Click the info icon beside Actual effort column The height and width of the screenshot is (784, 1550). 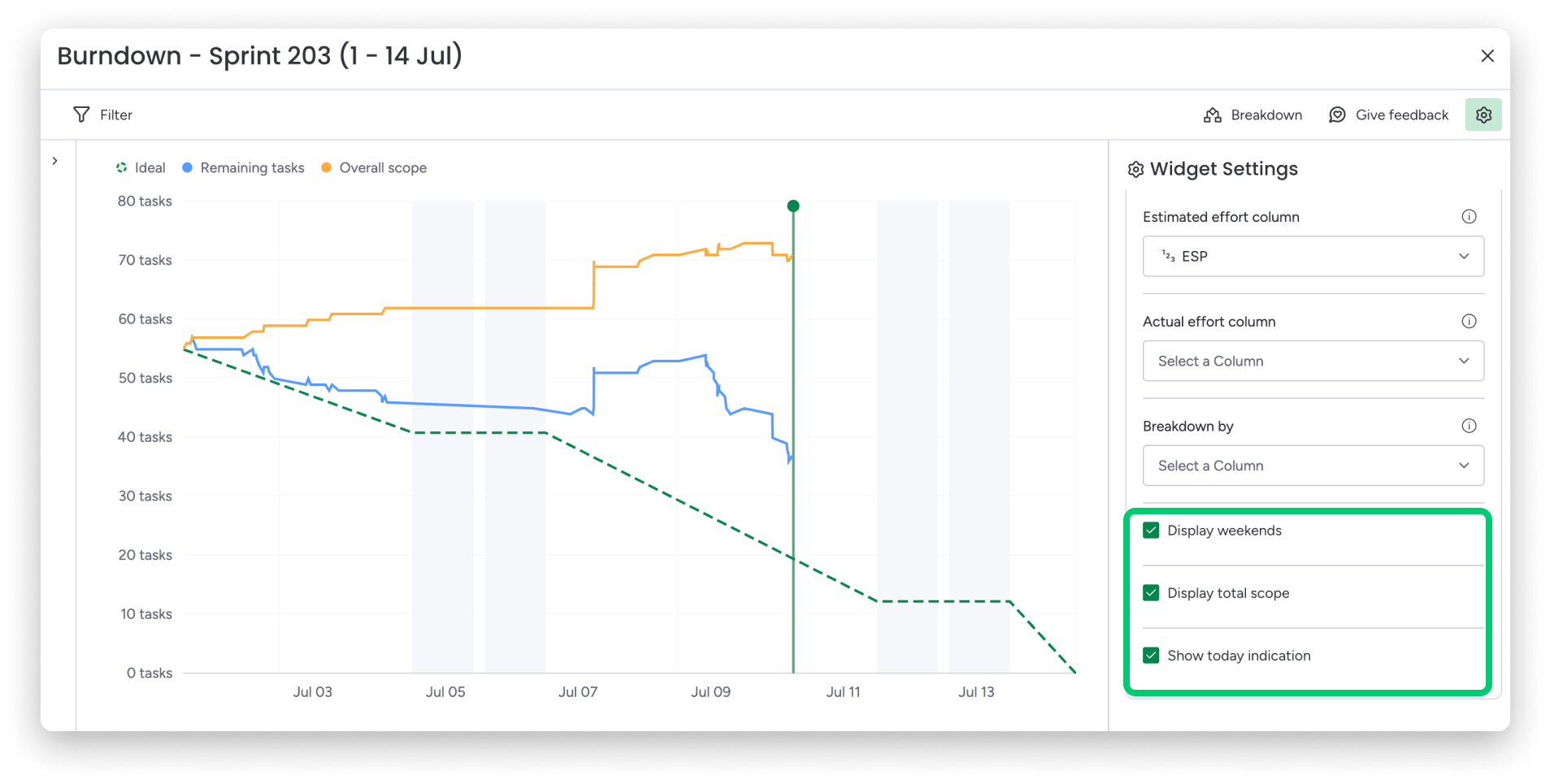pyautogui.click(x=1468, y=321)
